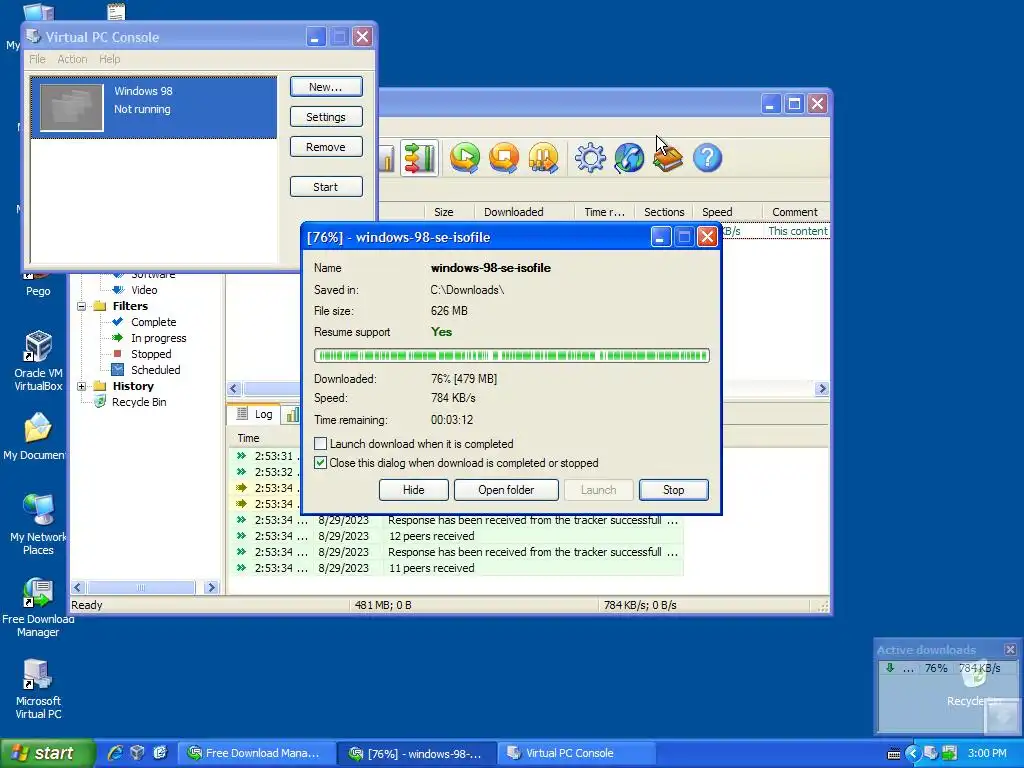Click the Hide button in download dialog
The image size is (1024, 768).
click(413, 490)
